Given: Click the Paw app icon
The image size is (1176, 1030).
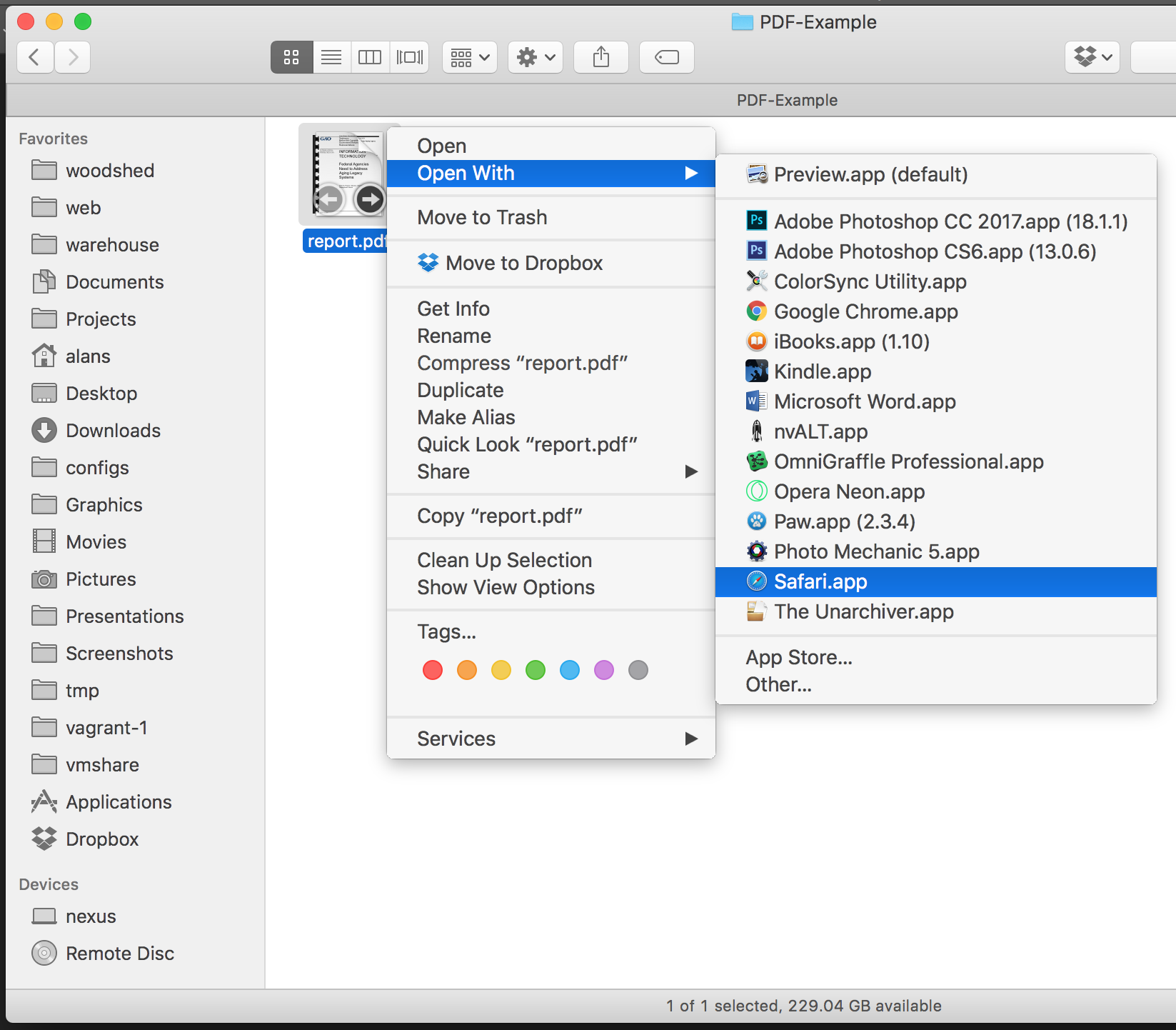Looking at the screenshot, I should click(757, 521).
